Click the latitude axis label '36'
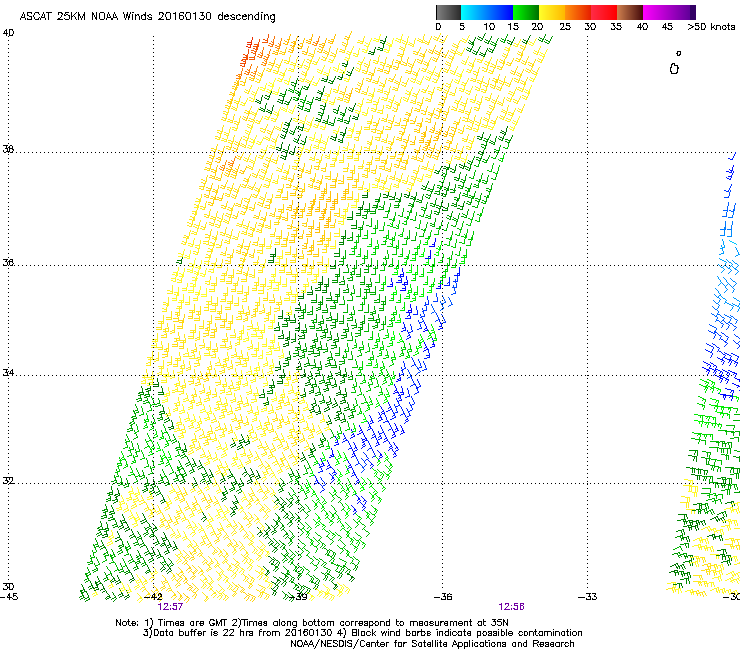Screen dimensions: 740x650 (x=8, y=262)
